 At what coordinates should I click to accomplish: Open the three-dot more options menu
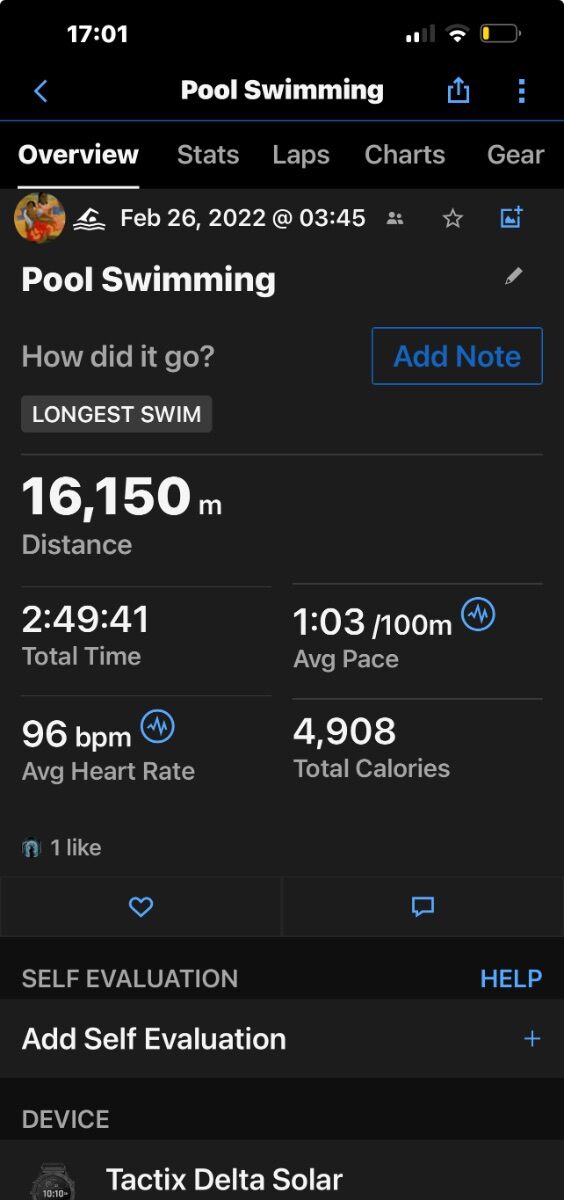[521, 91]
